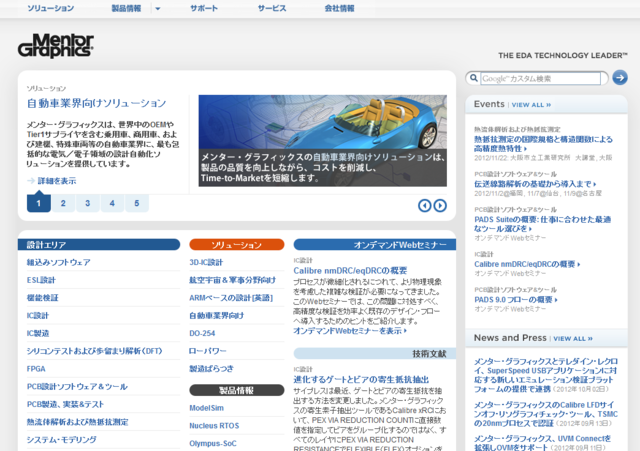The width and height of the screenshot is (640, 451).
Task: Go to next slide with right arrow
Action: (x=440, y=205)
